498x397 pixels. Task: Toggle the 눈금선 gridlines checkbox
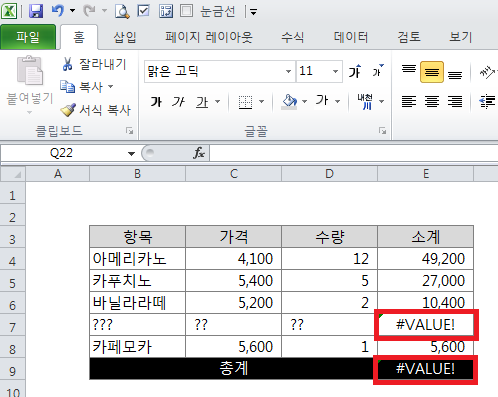tap(186, 11)
